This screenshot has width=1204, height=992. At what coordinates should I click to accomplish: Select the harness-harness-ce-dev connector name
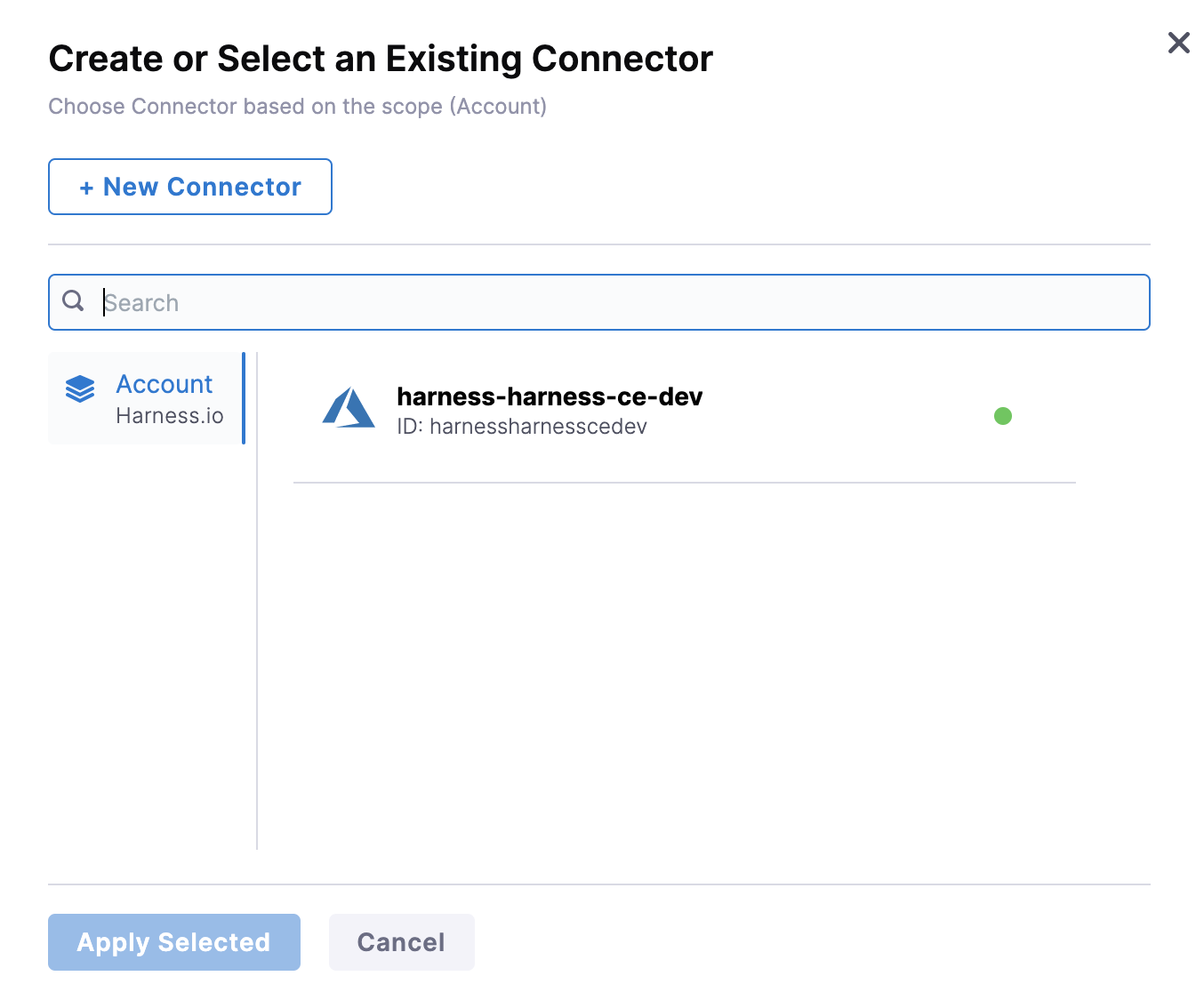(x=550, y=396)
